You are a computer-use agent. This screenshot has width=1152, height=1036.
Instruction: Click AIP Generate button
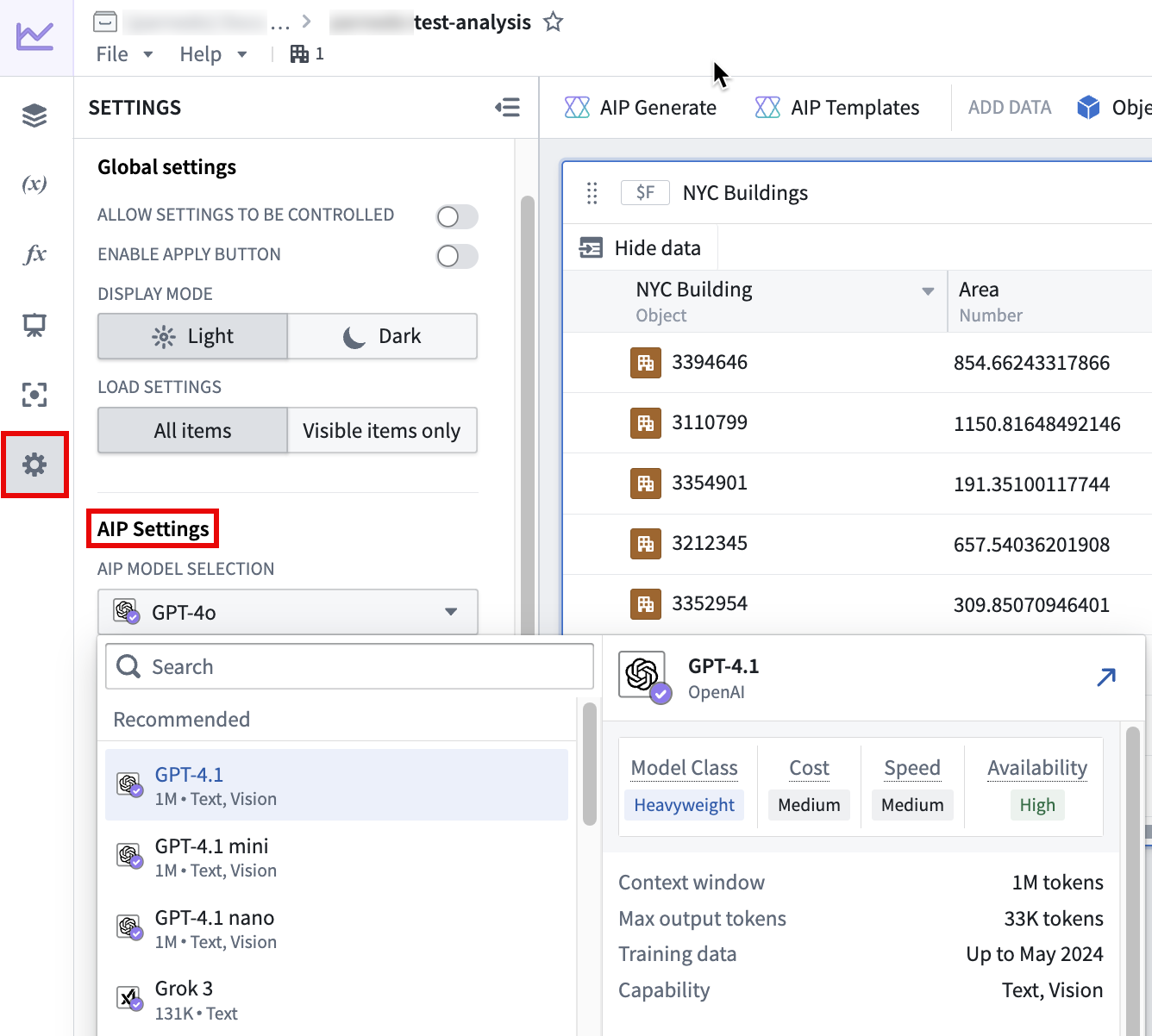point(641,107)
